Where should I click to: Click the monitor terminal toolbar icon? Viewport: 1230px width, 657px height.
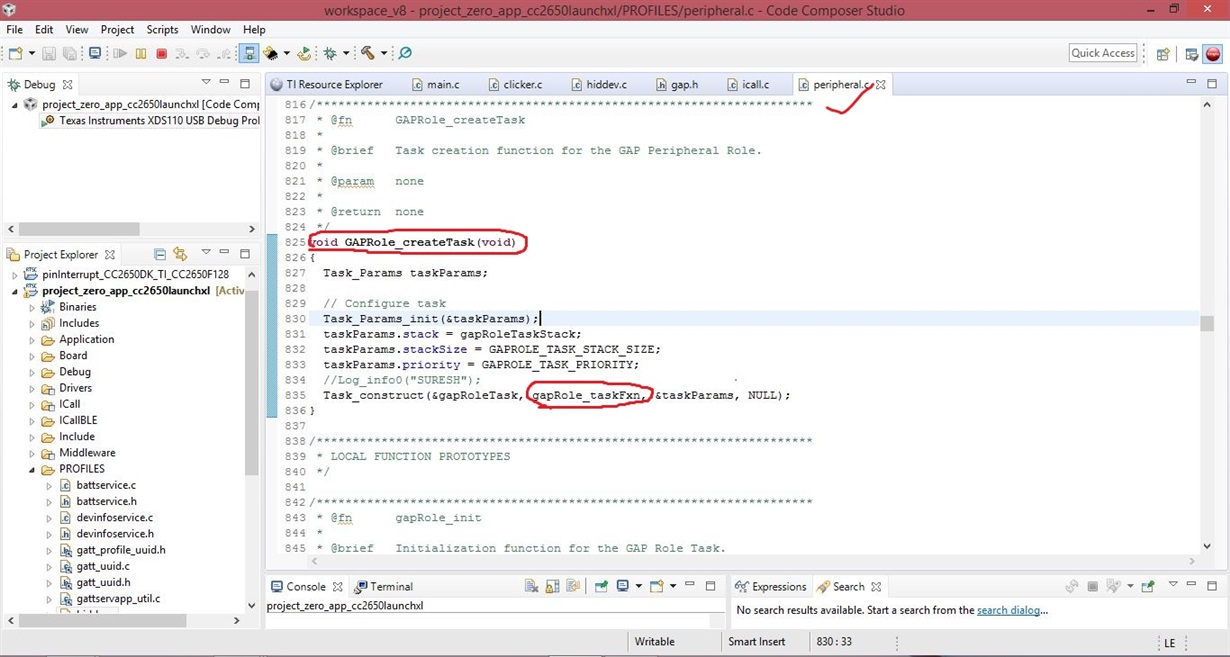95,53
